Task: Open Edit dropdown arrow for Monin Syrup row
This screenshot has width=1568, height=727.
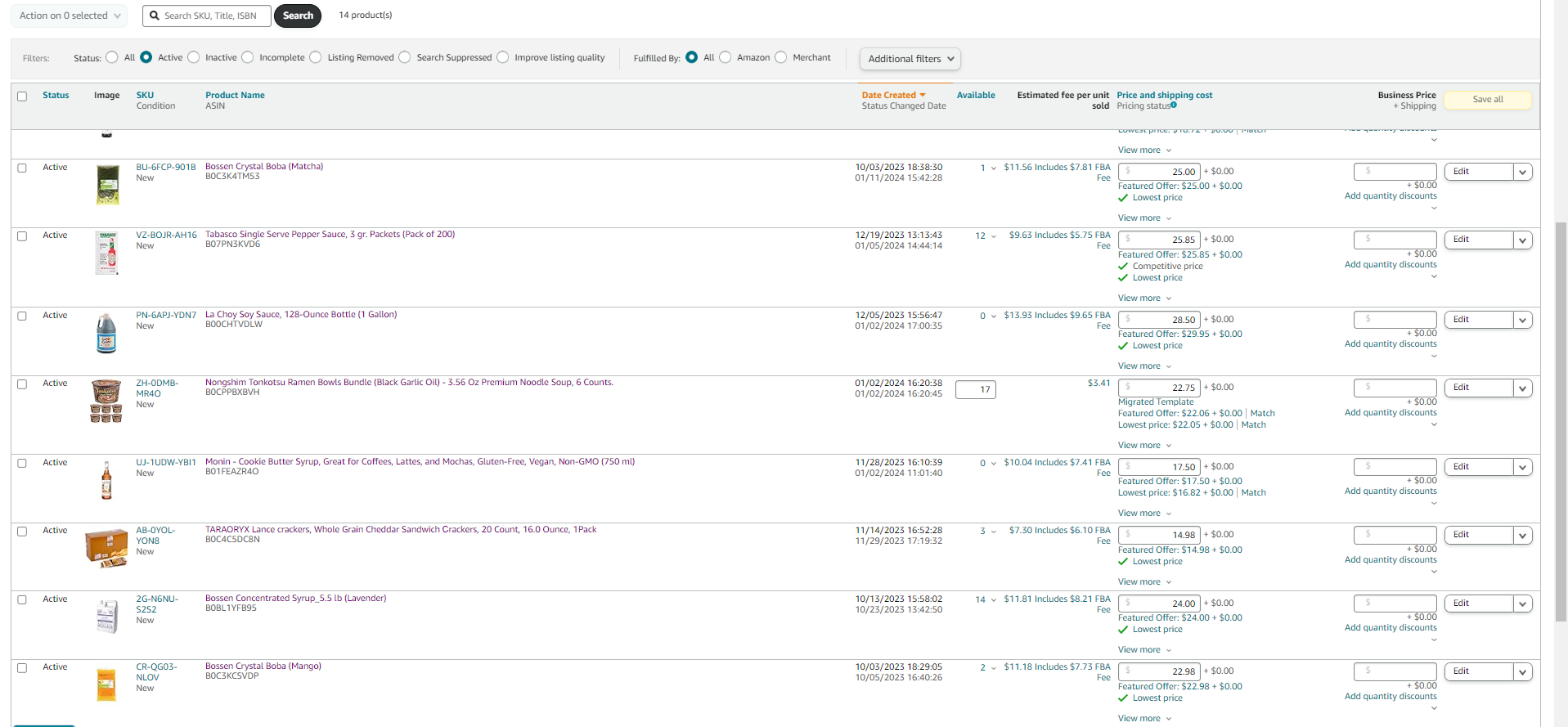Action: tap(1522, 468)
